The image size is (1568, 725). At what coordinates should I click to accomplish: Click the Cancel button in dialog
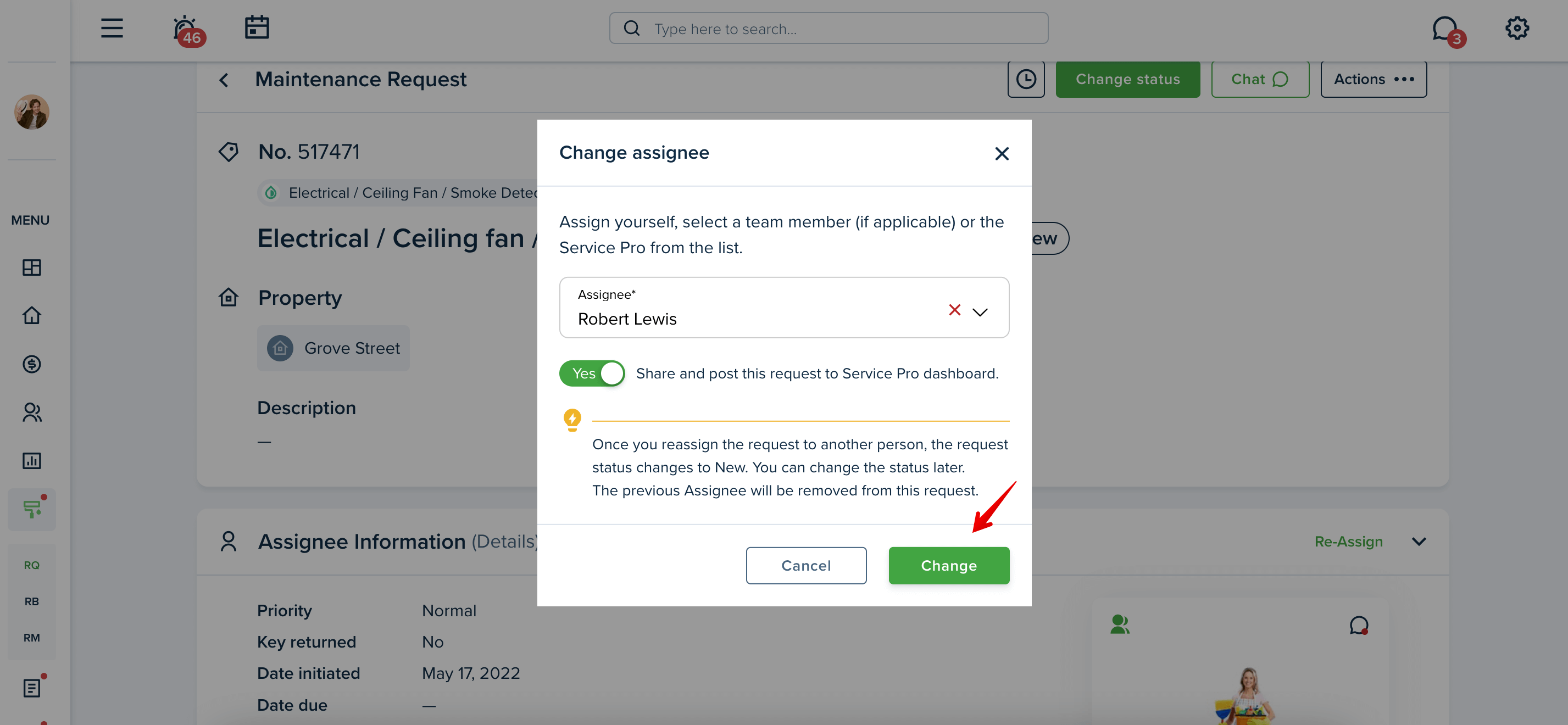click(806, 566)
